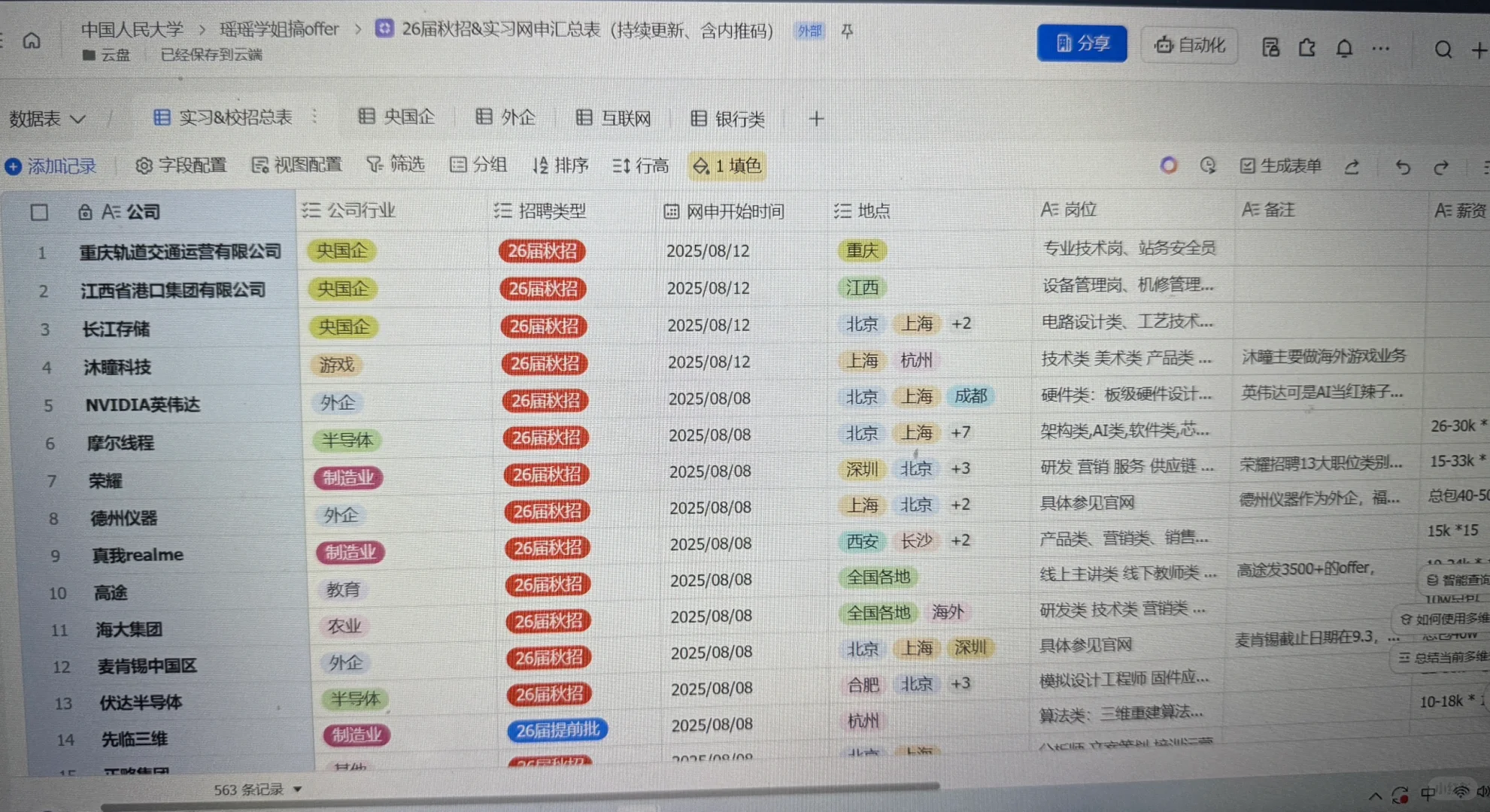Viewport: 1490px width, 812px height.
Task: Redo the last action
Action: 1441,167
